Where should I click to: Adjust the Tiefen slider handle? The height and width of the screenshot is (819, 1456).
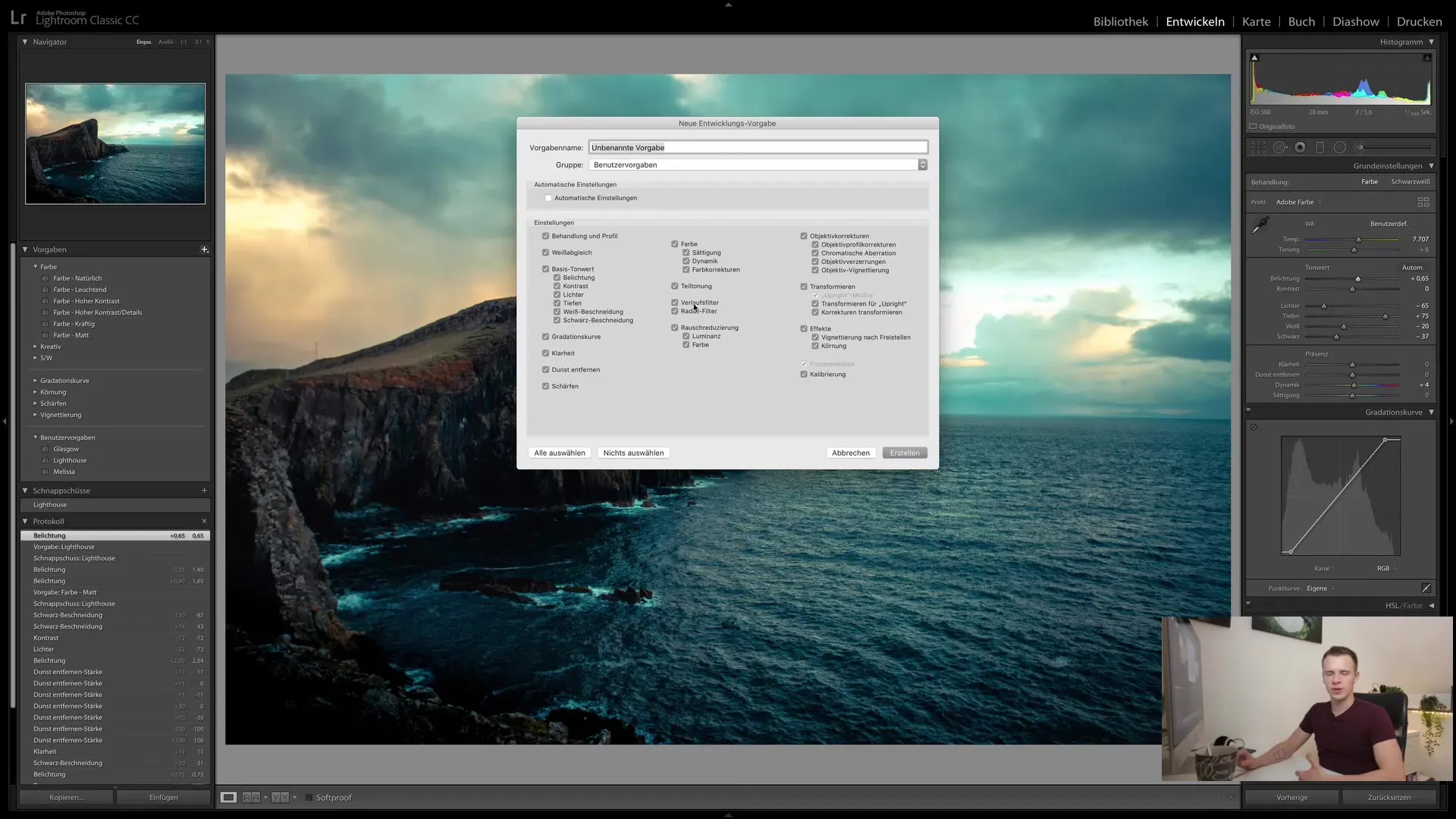coord(1385,316)
